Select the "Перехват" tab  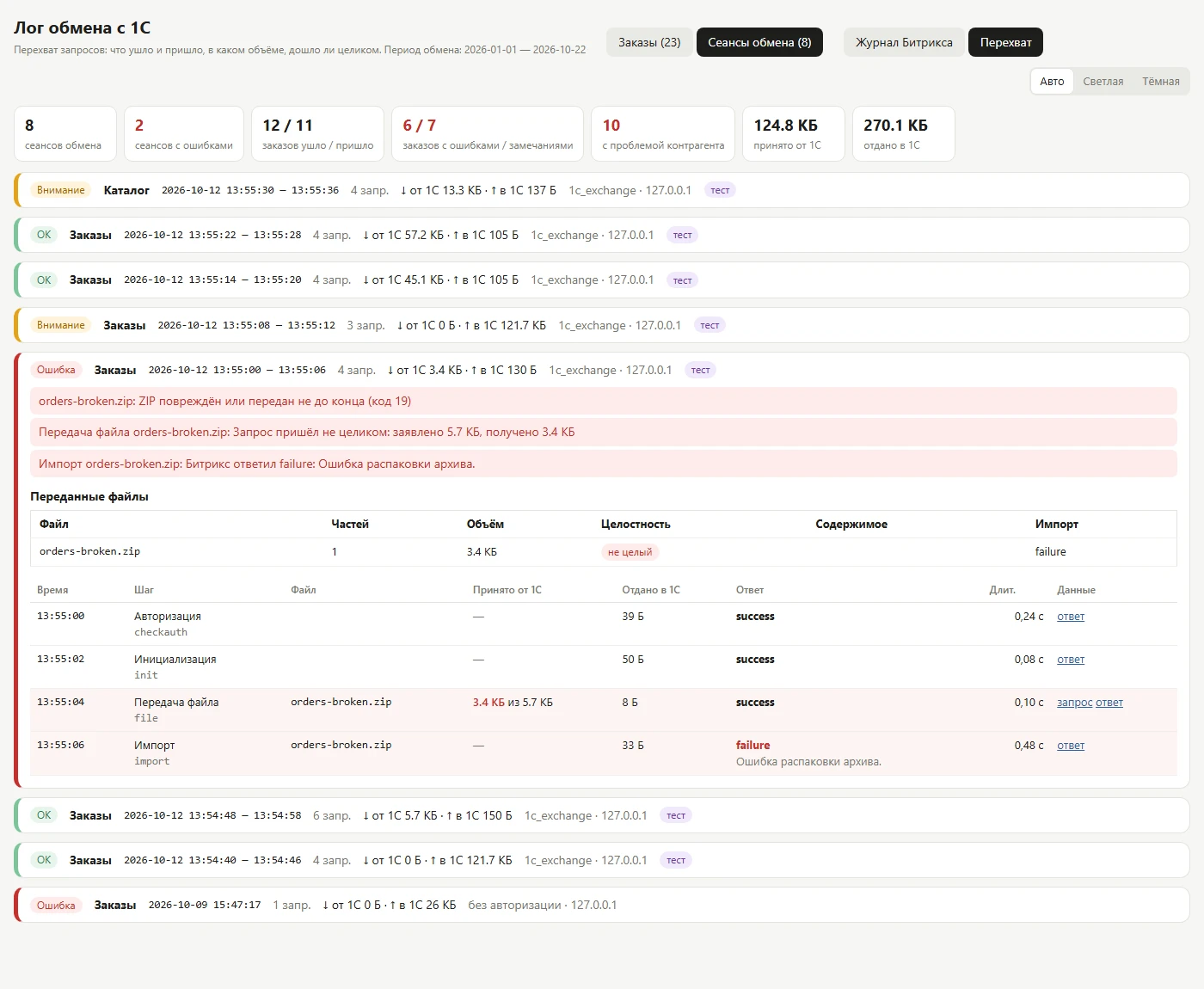click(x=1005, y=42)
